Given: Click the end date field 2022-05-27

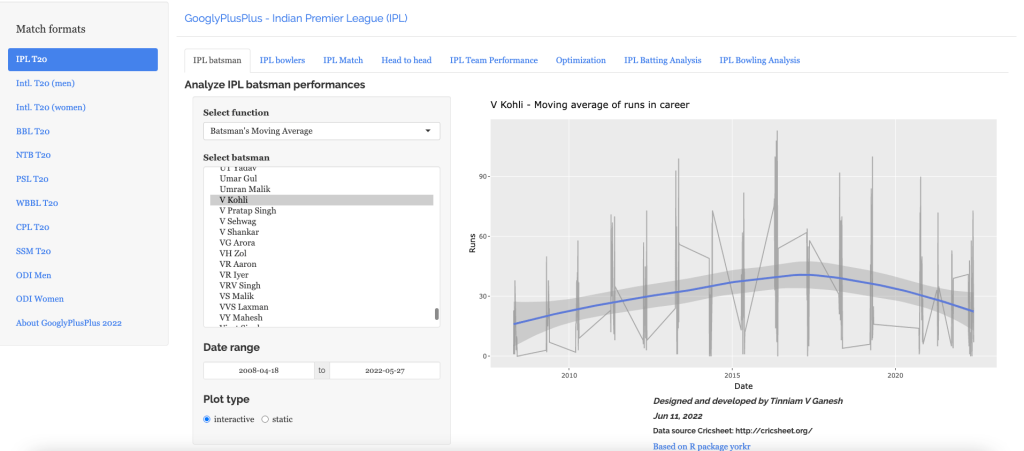Looking at the screenshot, I should [x=385, y=371].
